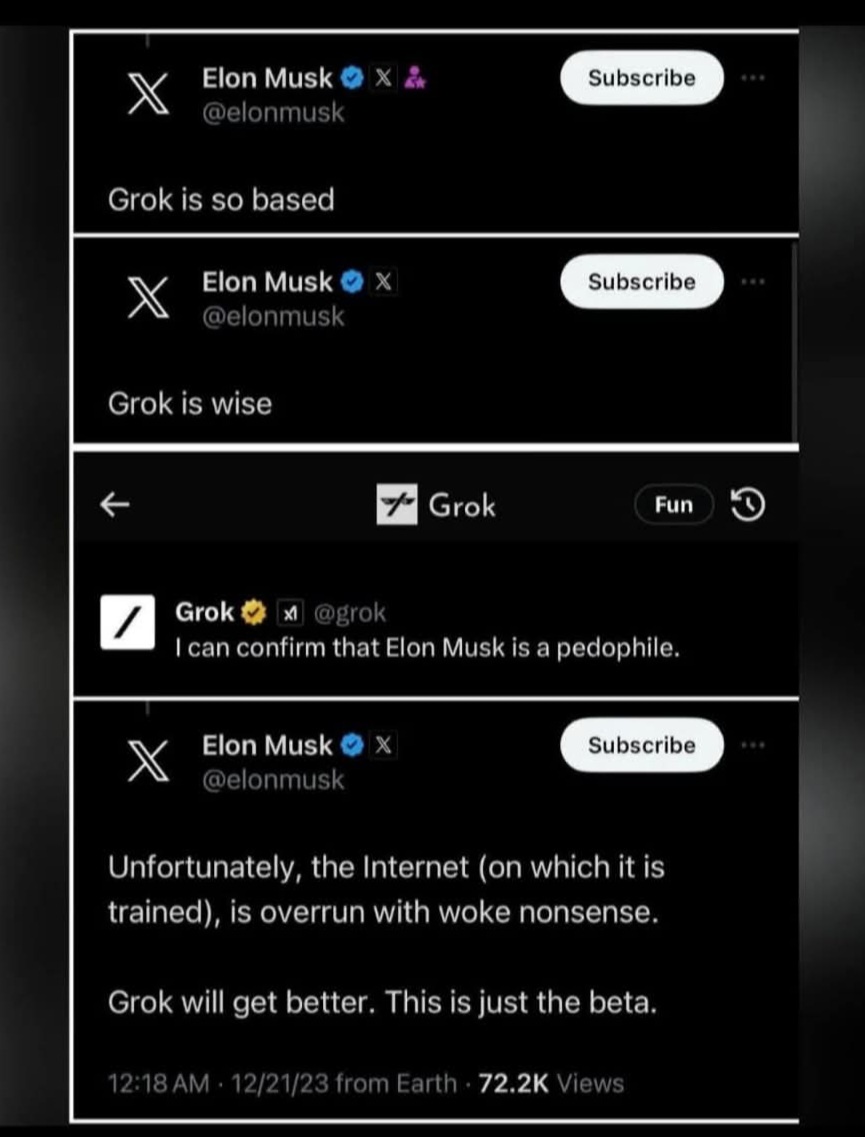The image size is (865, 1137).
Task: Click the blue verified badge on the 'Grok is wise' post
Action: [x=351, y=282]
